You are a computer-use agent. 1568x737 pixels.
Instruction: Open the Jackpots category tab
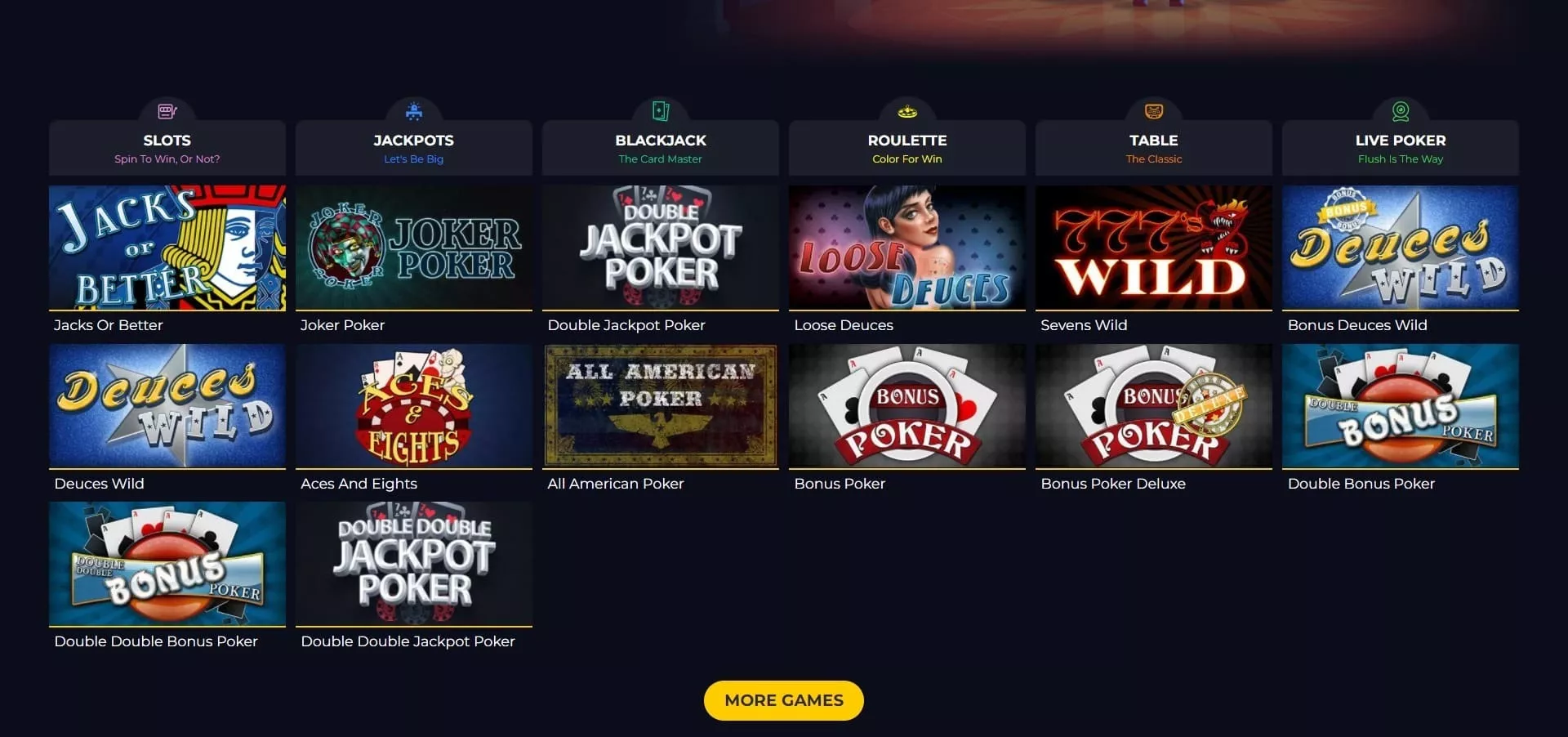[414, 148]
